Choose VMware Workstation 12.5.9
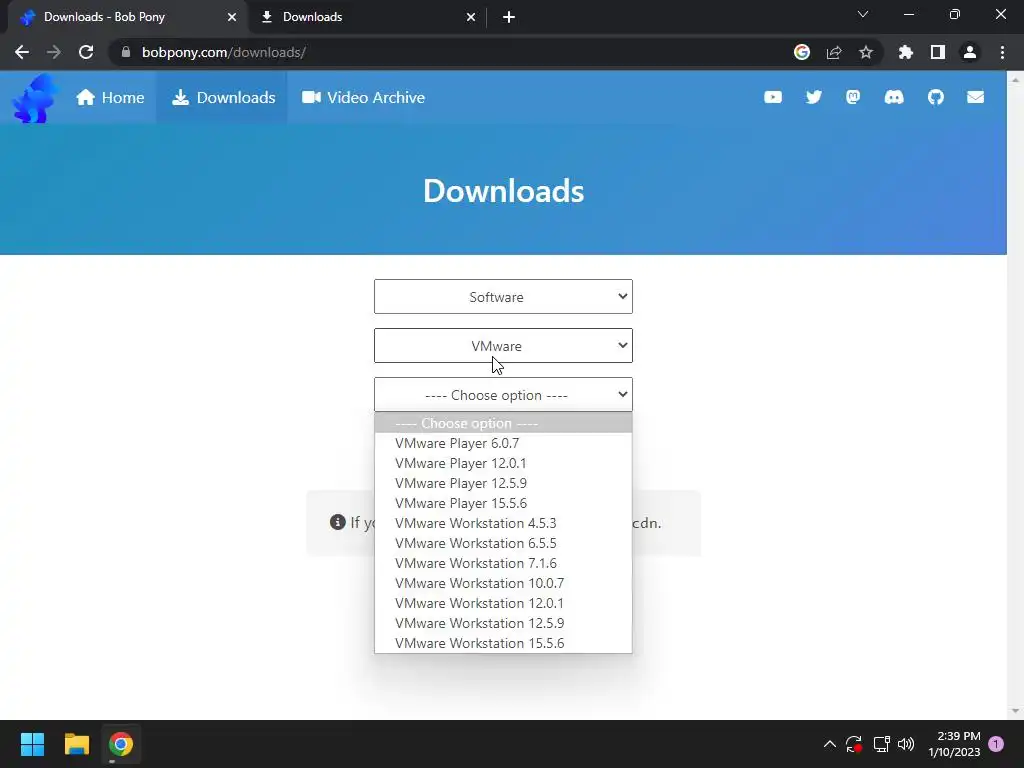Screen dimensions: 1024x768 pyautogui.click(x=503, y=623)
